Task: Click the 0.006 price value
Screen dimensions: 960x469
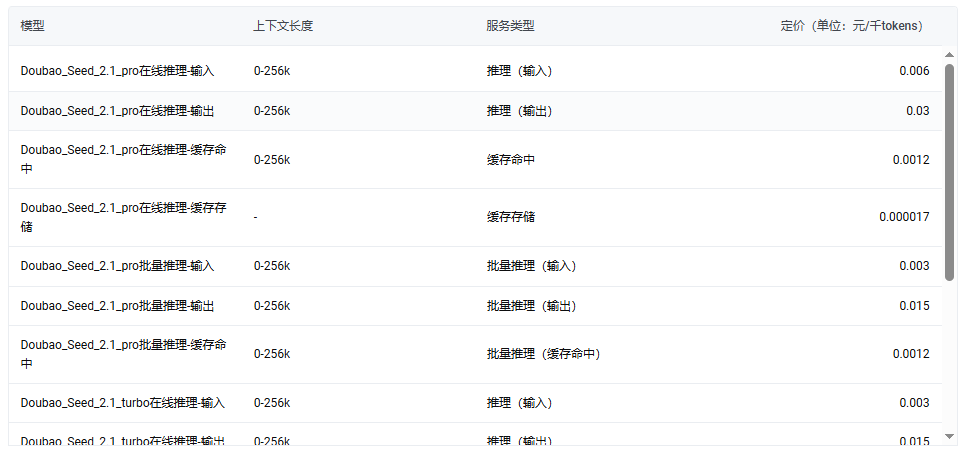Action: pos(914,71)
